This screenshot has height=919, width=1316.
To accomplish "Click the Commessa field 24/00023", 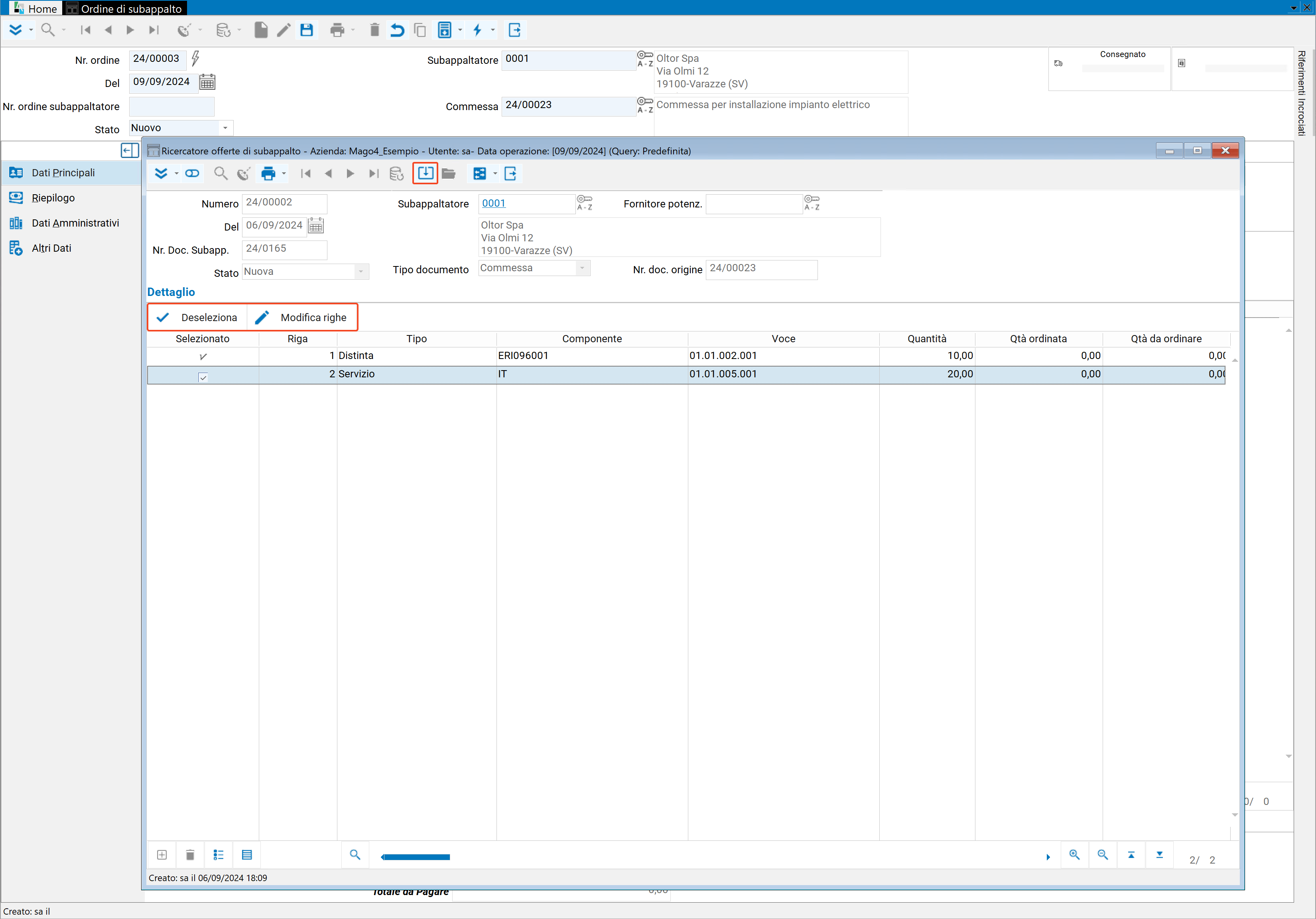I will coord(569,106).
